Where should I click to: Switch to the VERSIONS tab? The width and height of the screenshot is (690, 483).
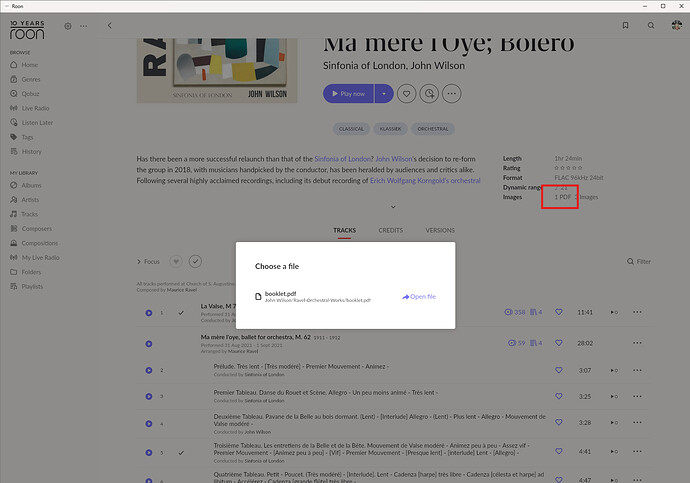pyautogui.click(x=440, y=231)
